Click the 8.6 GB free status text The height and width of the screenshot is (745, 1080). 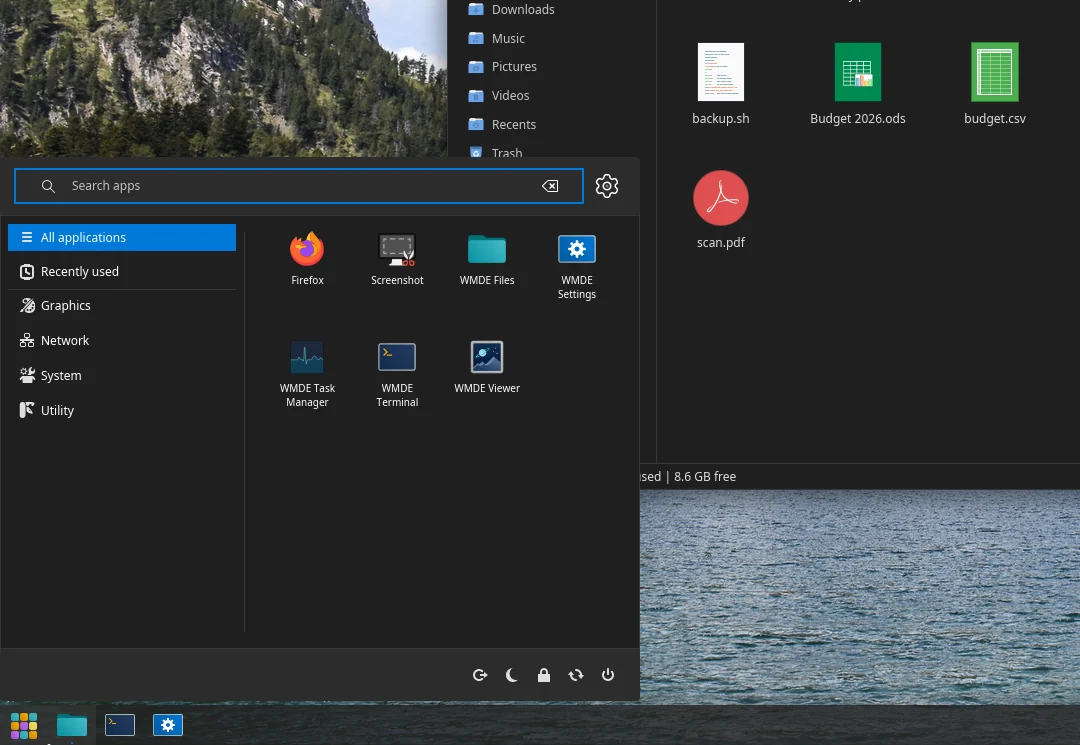point(705,476)
